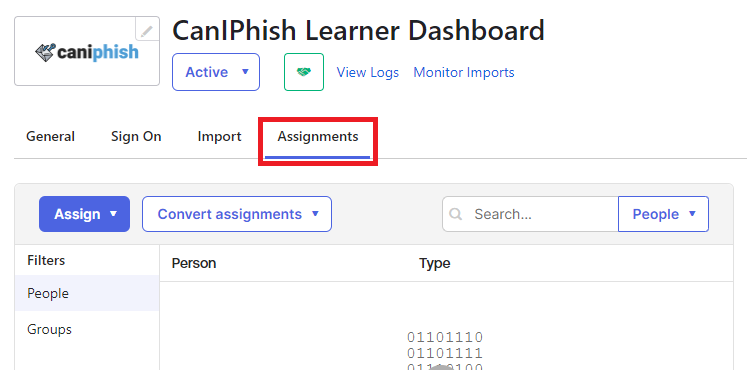Expand the Assign dropdown button
The height and width of the screenshot is (370, 747).
coord(84,214)
